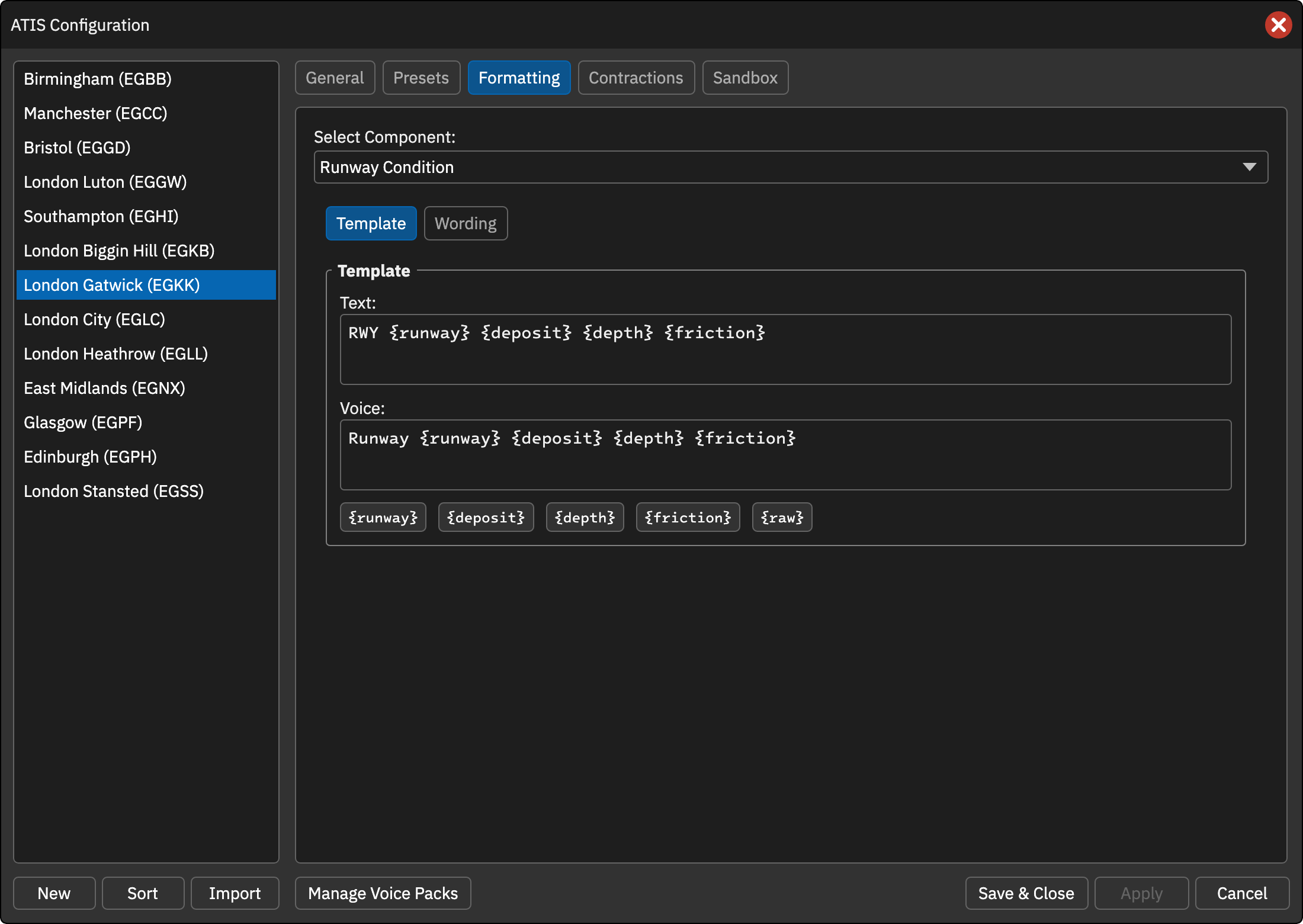Open Manage Voice Packs
Screen dimensions: 1303x924
[383, 893]
